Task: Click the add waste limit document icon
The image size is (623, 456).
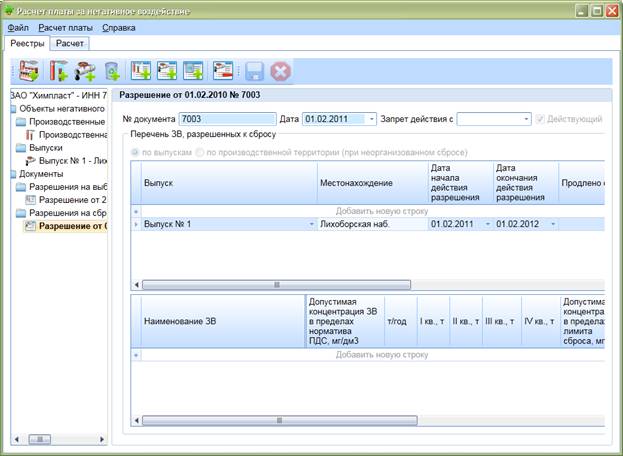Action: pyautogui.click(x=193, y=71)
